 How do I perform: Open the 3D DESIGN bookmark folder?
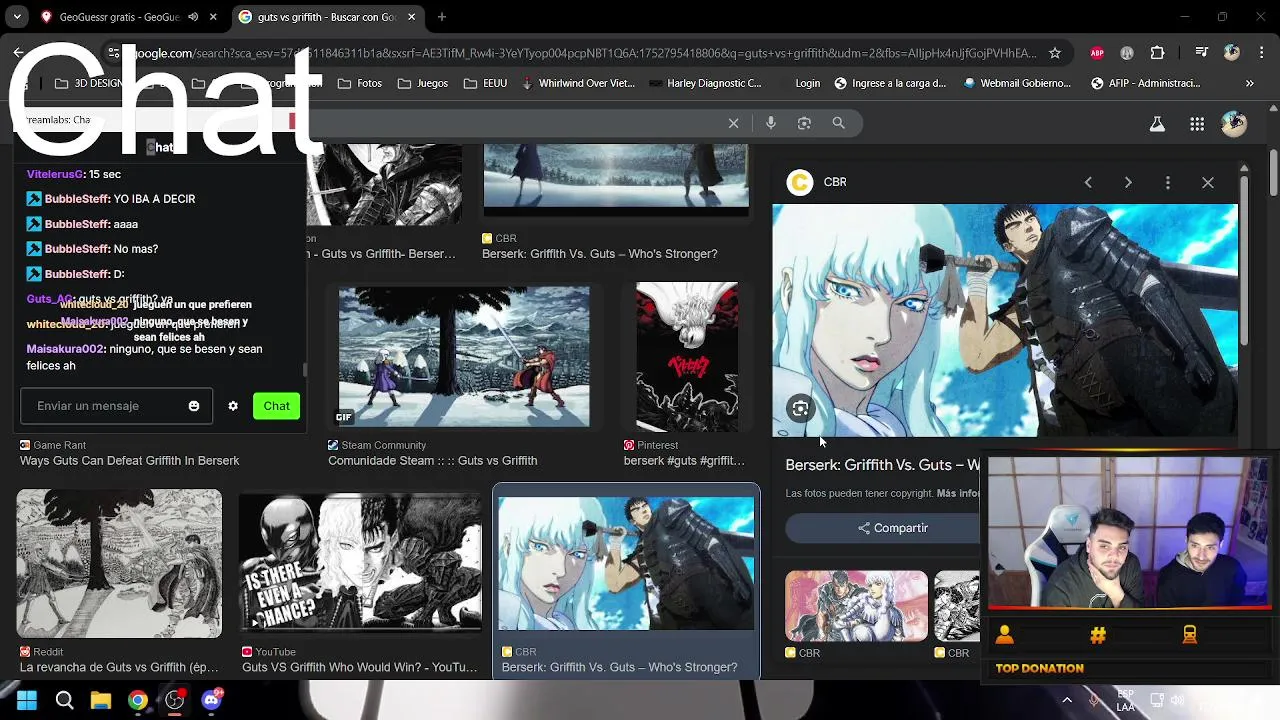click(90, 84)
